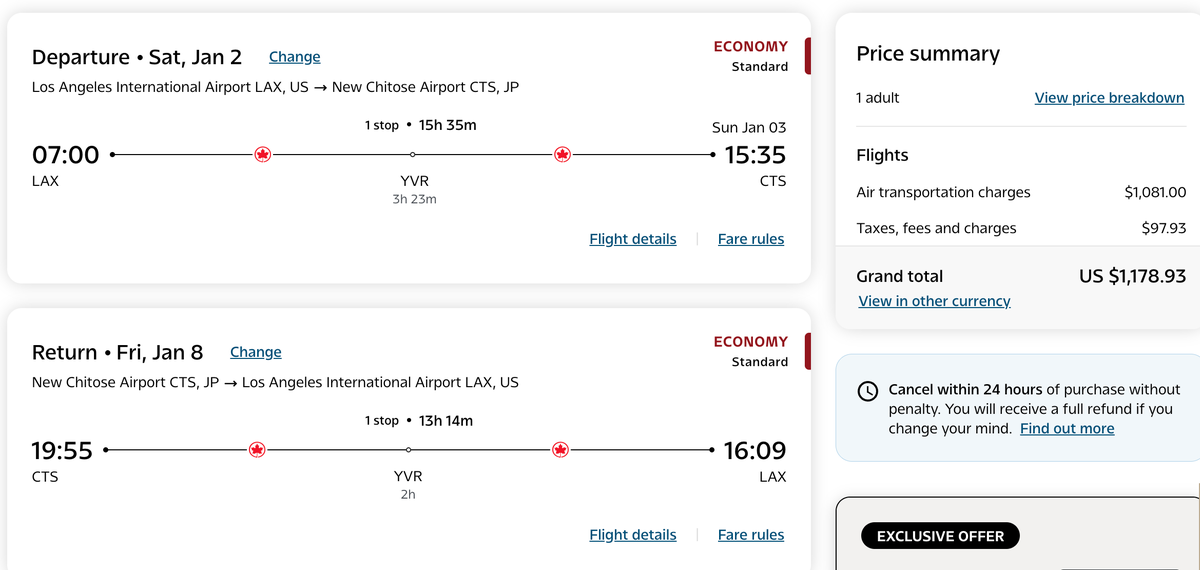The image size is (1200, 570).
Task: Click the clock icon beside cancellation notice
Action: (x=868, y=391)
